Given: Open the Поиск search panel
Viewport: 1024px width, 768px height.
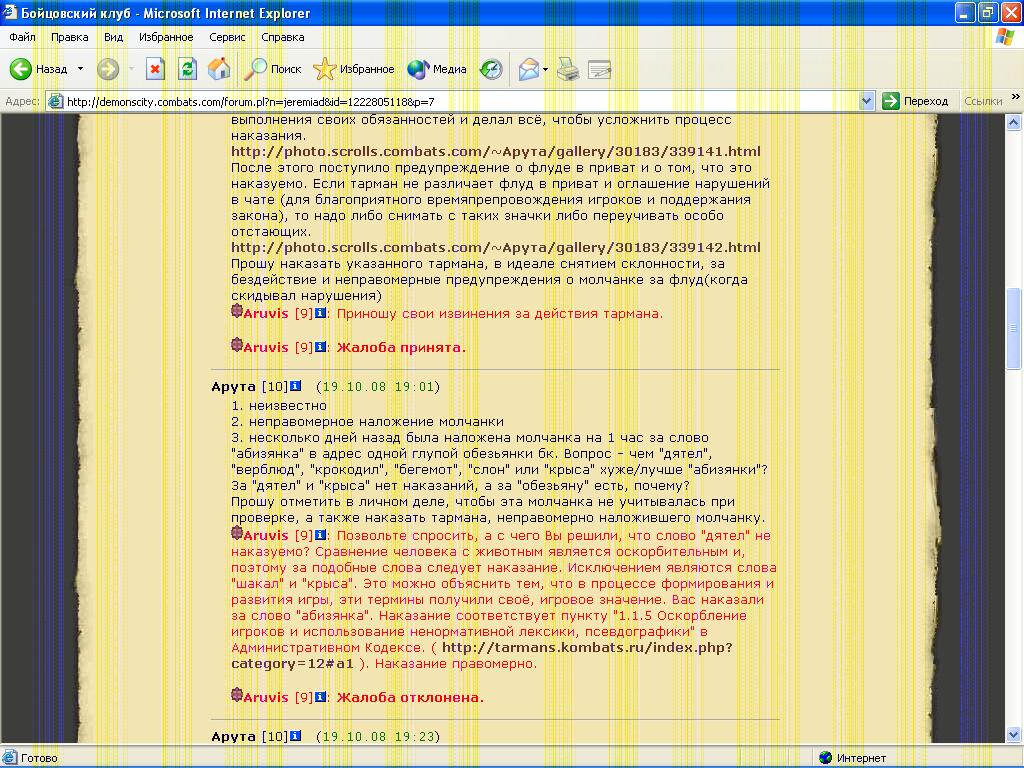Looking at the screenshot, I should point(273,69).
